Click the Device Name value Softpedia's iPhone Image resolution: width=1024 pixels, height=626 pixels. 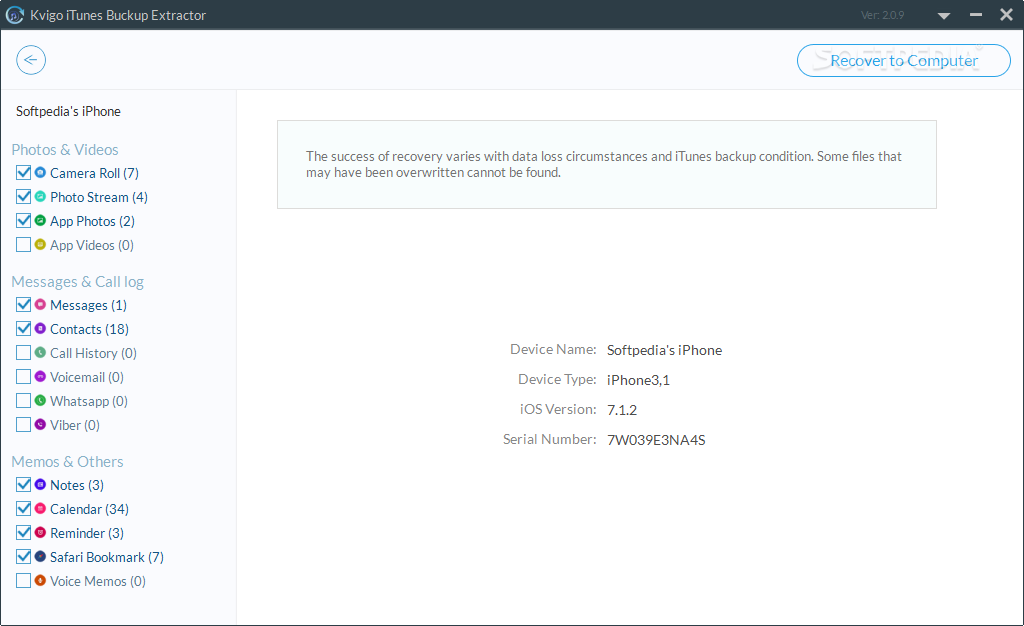pos(664,350)
